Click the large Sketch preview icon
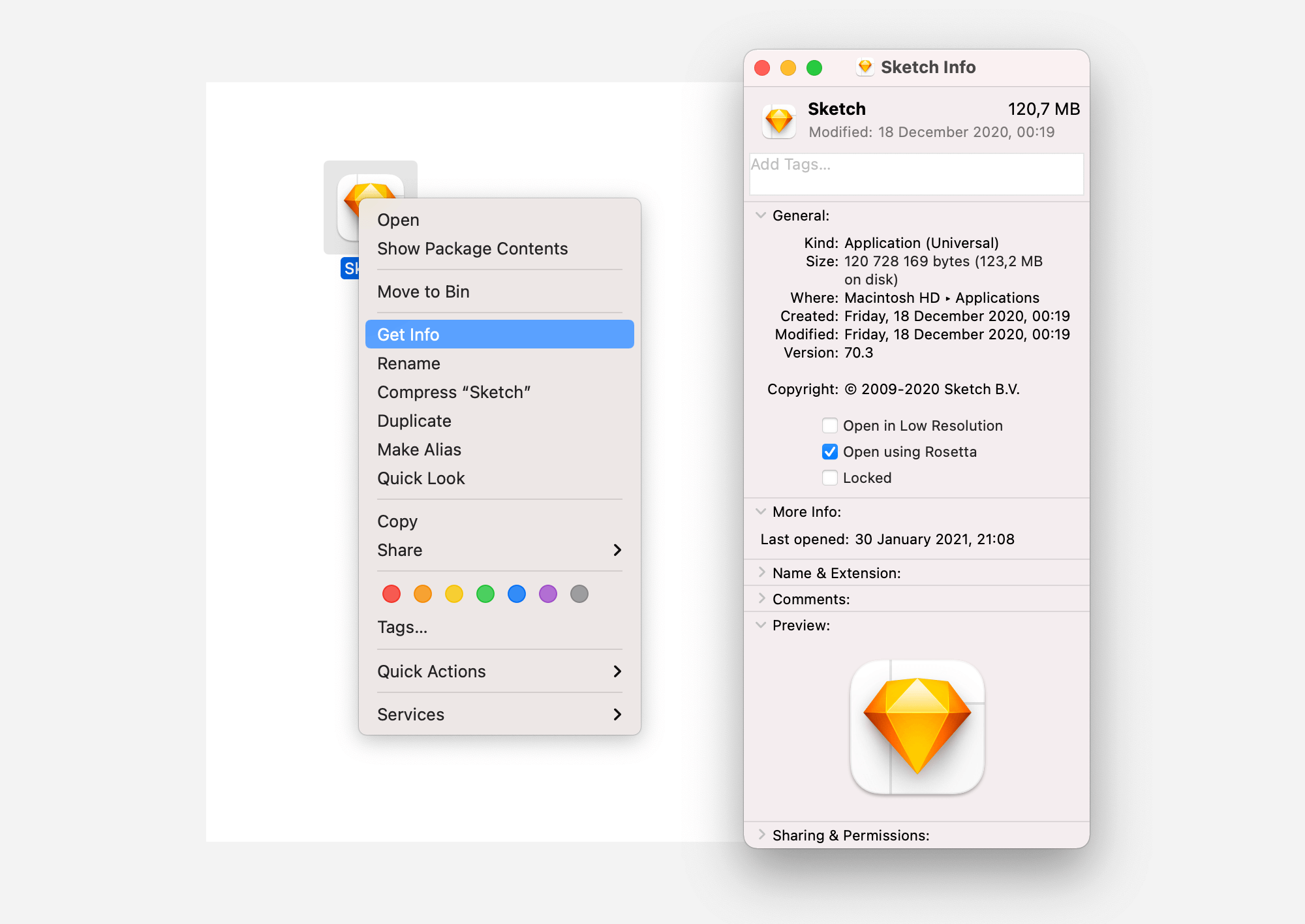Screen dimensions: 1305x924 pyautogui.click(x=917, y=727)
